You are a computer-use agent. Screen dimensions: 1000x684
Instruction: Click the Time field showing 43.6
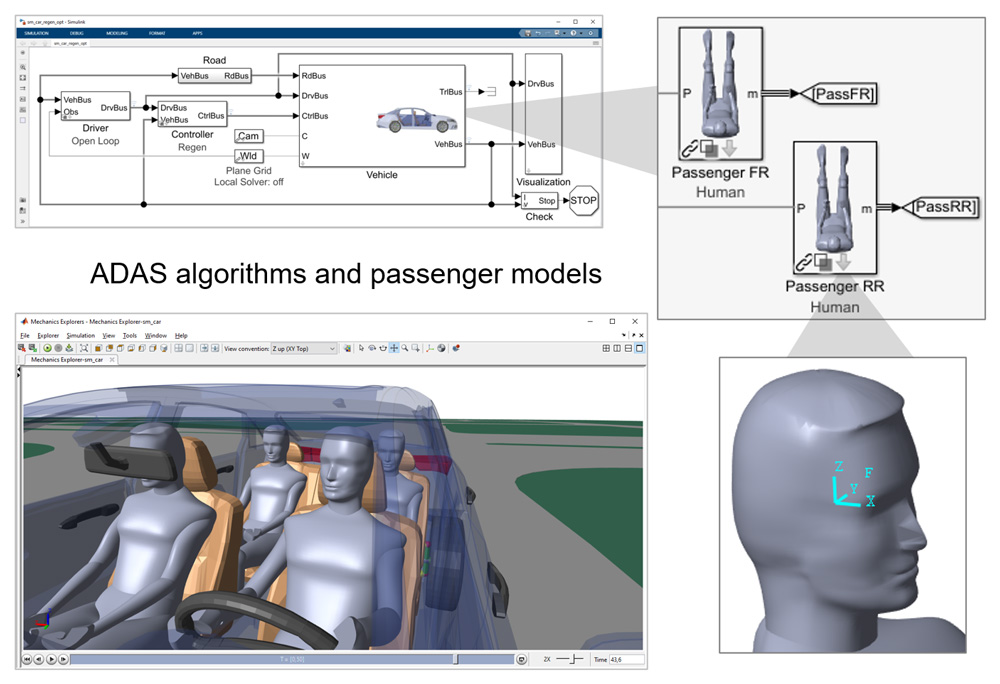pos(627,659)
